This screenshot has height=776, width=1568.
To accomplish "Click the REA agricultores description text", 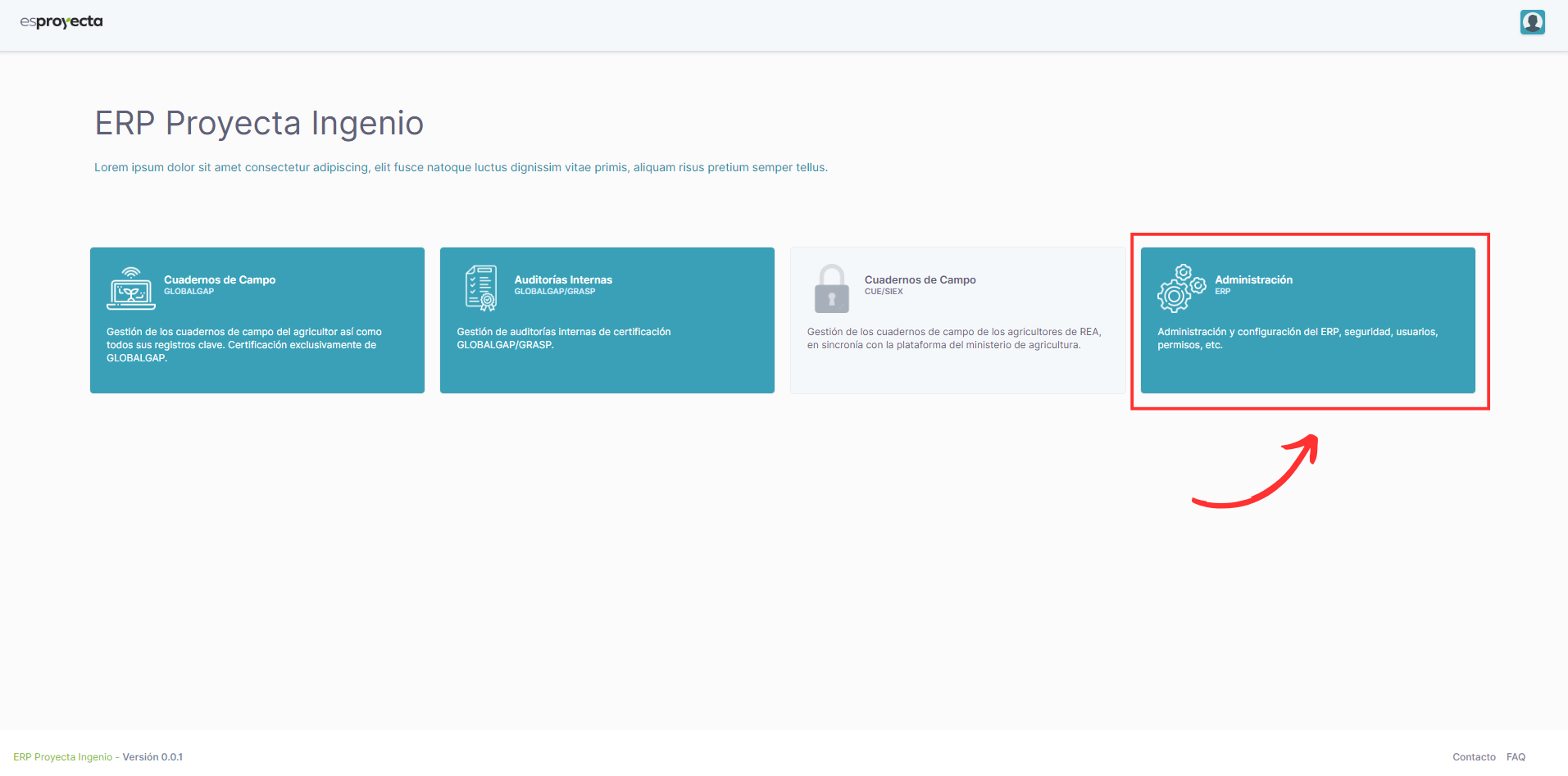I will pyautogui.click(x=953, y=338).
